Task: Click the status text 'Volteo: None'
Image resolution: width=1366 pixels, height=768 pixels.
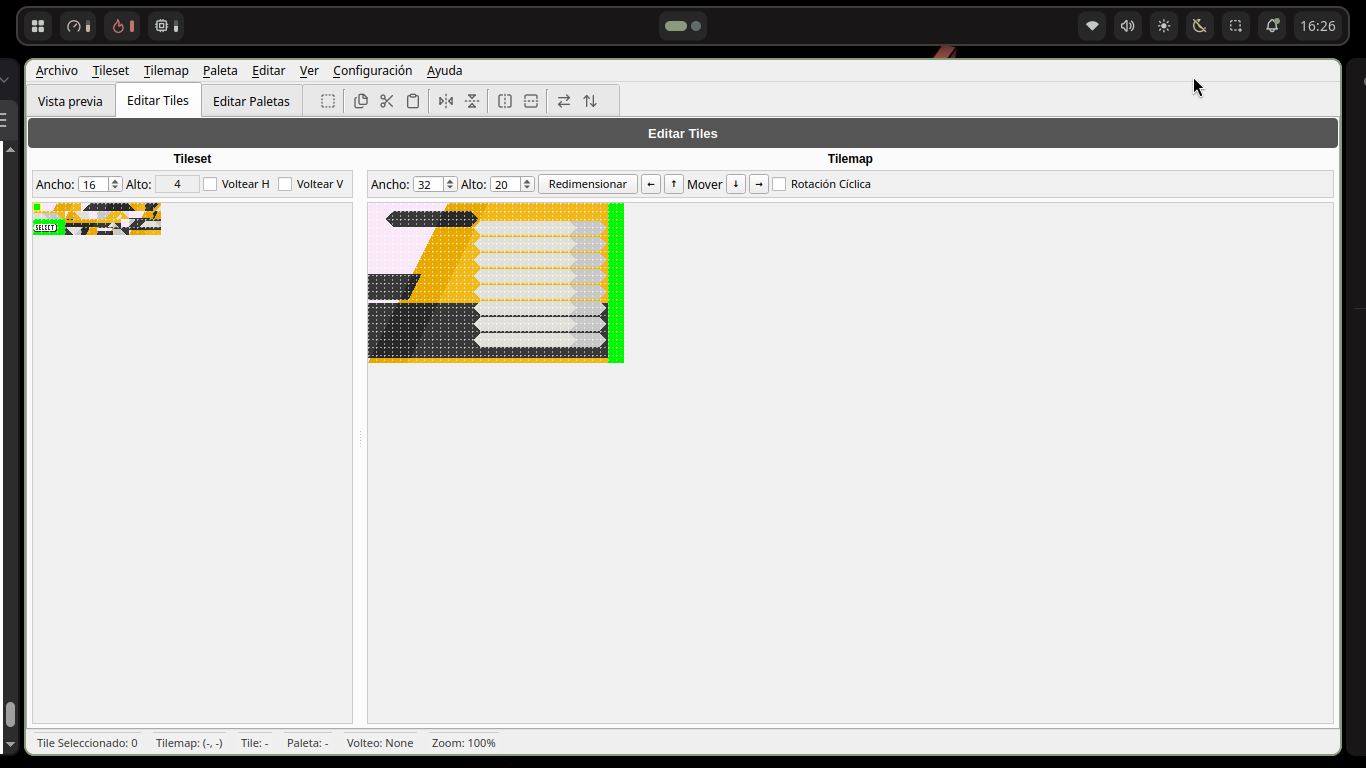Action: tap(380, 743)
